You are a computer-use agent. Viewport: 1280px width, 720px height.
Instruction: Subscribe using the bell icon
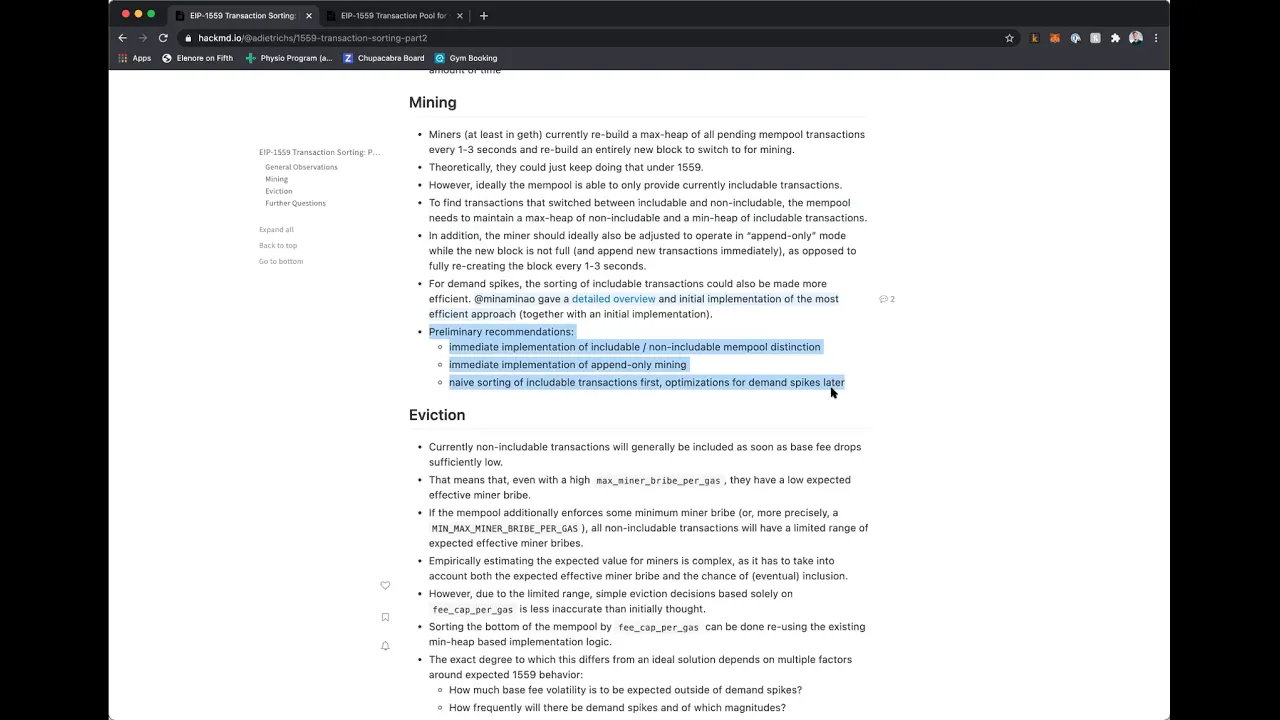(385, 646)
